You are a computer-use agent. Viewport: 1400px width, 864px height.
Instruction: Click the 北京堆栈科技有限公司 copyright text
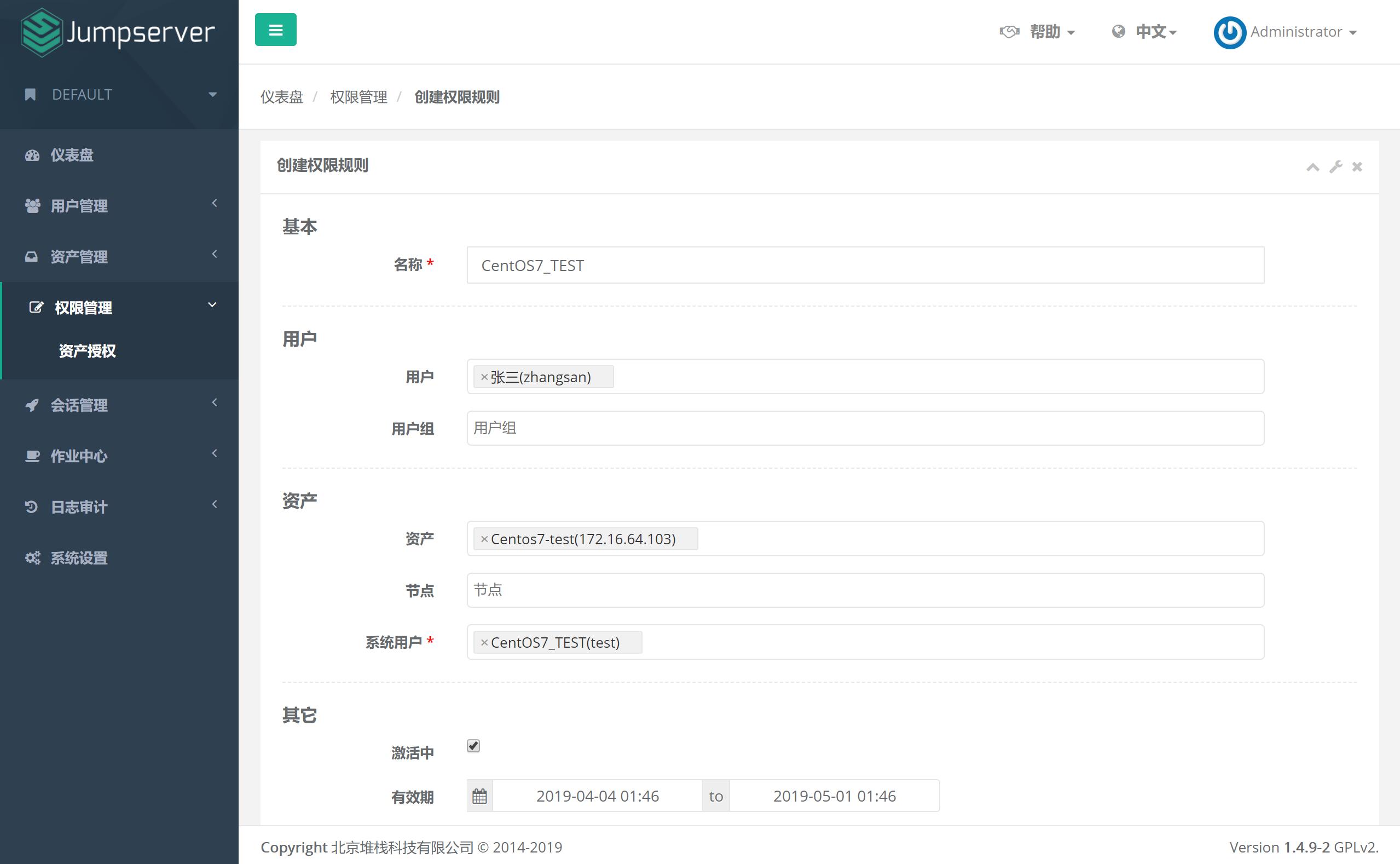(402, 847)
